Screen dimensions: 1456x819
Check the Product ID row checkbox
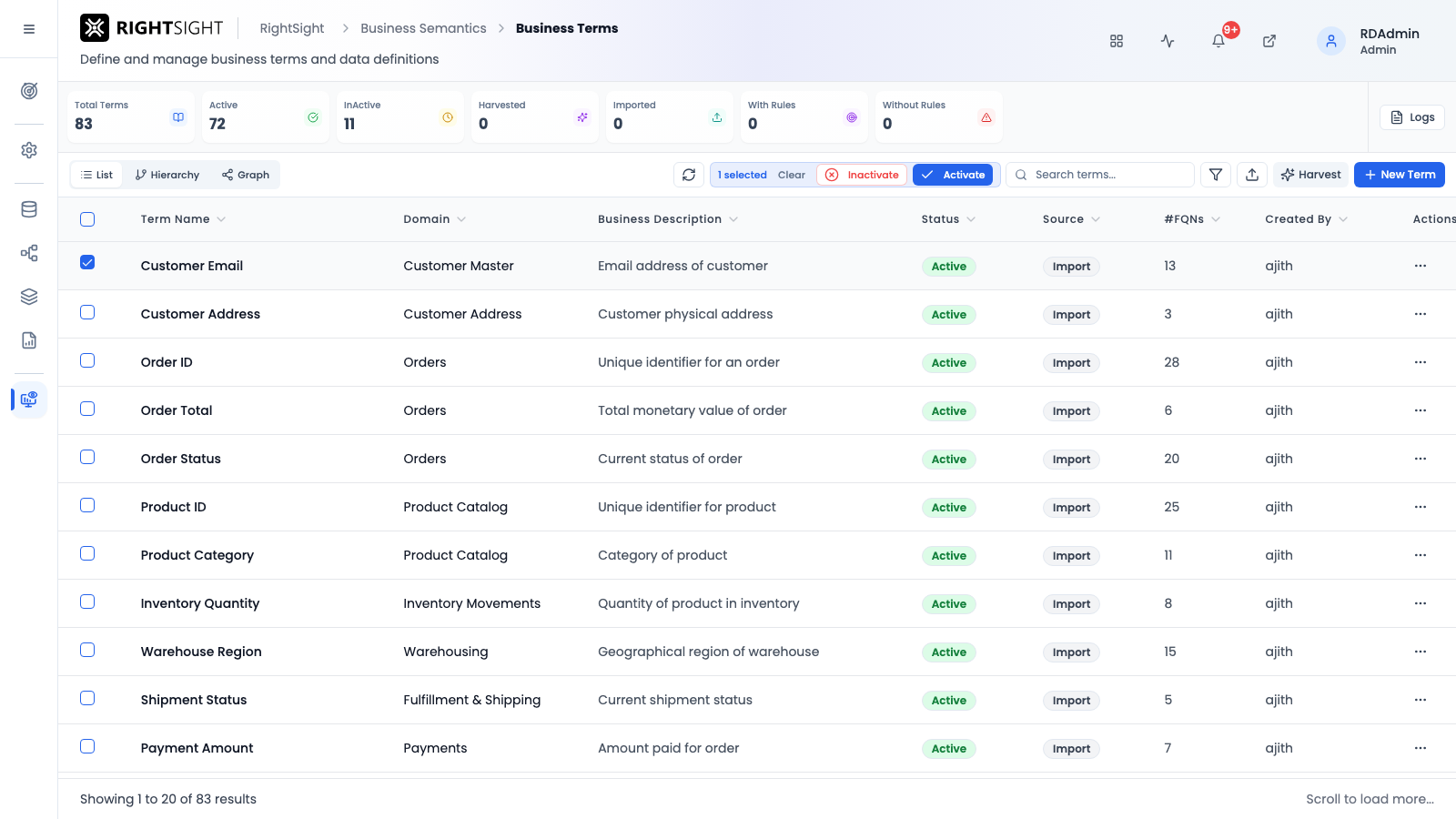pyautogui.click(x=87, y=505)
